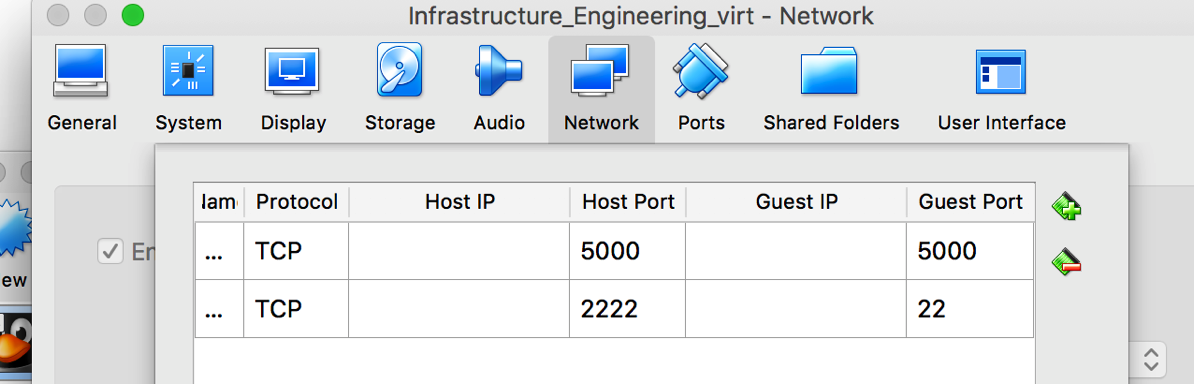Select TCP protocol cell in the 5000 rule
The height and width of the screenshot is (384, 1194).
click(296, 251)
